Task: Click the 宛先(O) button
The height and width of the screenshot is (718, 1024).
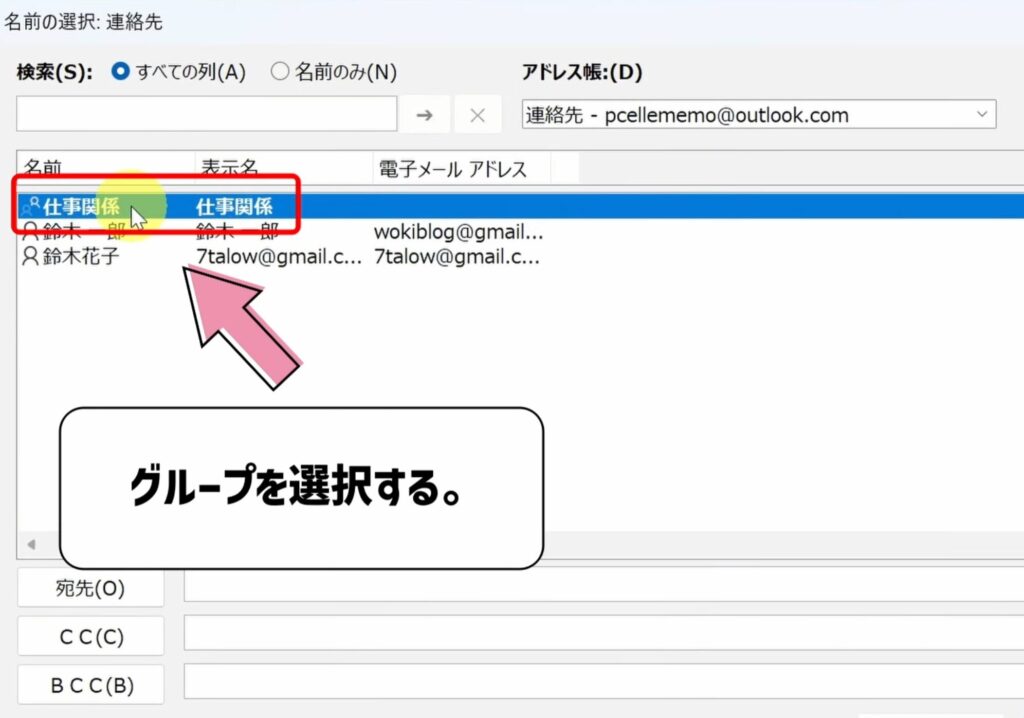Action: [x=90, y=588]
